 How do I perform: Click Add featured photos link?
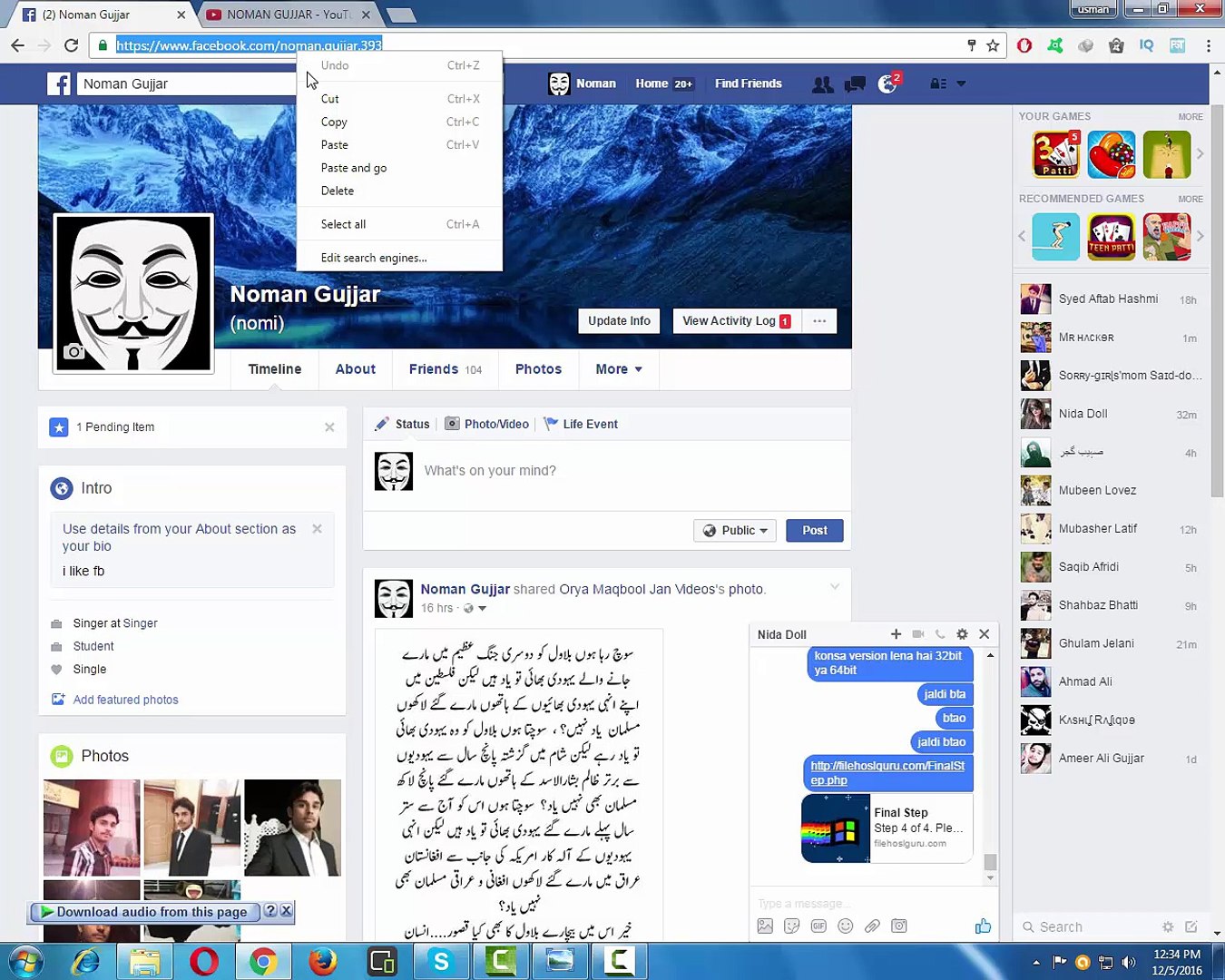(125, 700)
